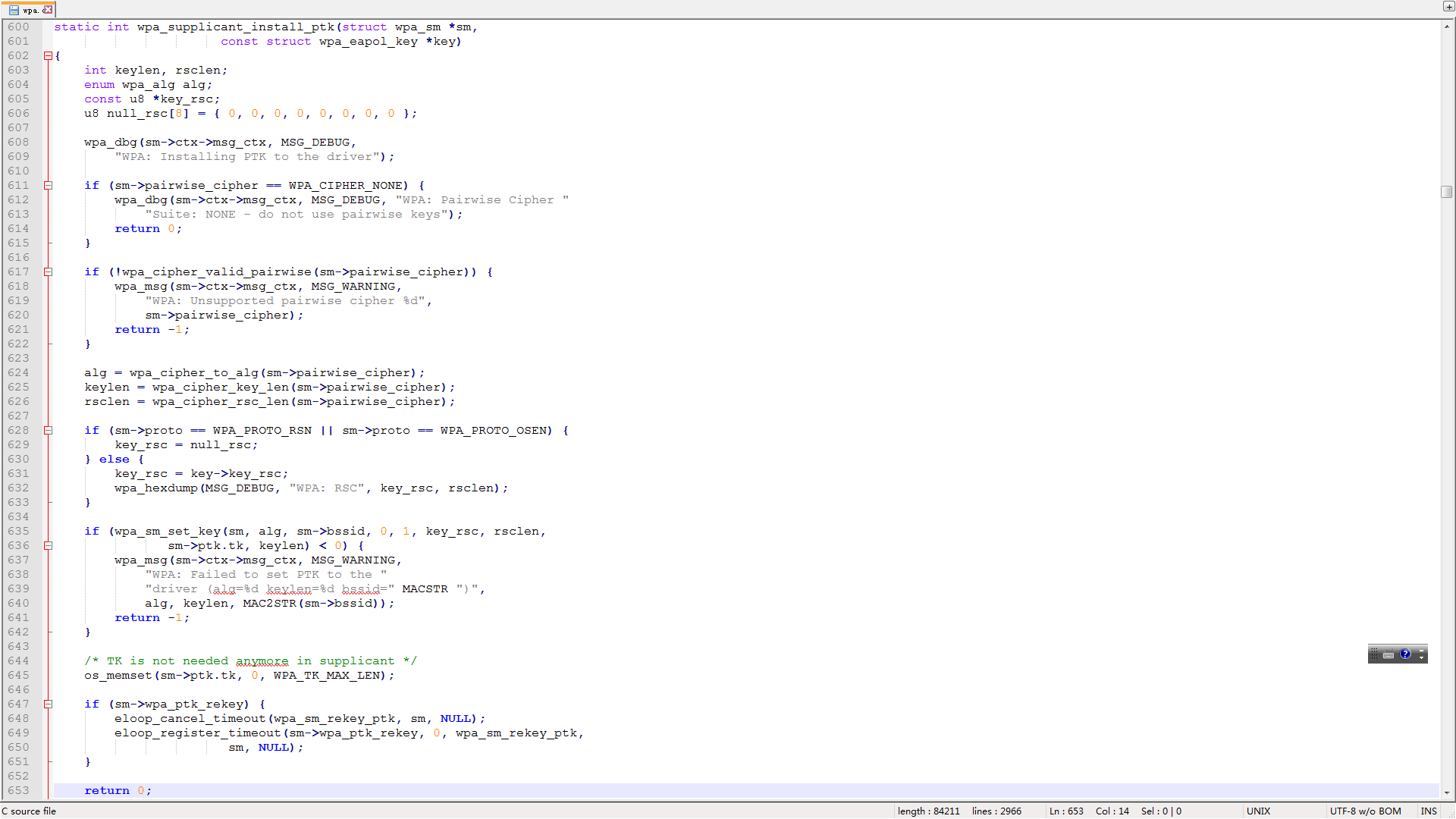Close the wpa.c tab with its red X

click(48, 10)
